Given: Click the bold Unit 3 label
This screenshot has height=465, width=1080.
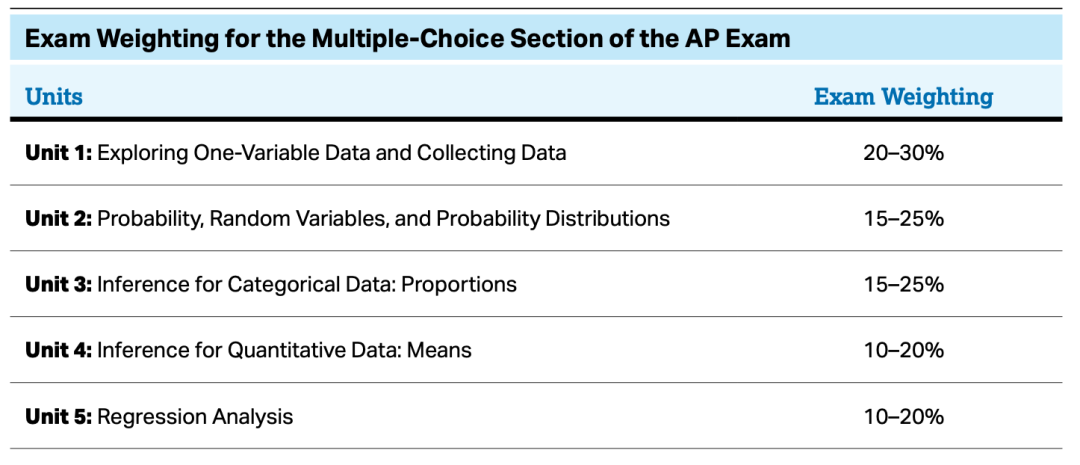Looking at the screenshot, I should click(x=59, y=284).
